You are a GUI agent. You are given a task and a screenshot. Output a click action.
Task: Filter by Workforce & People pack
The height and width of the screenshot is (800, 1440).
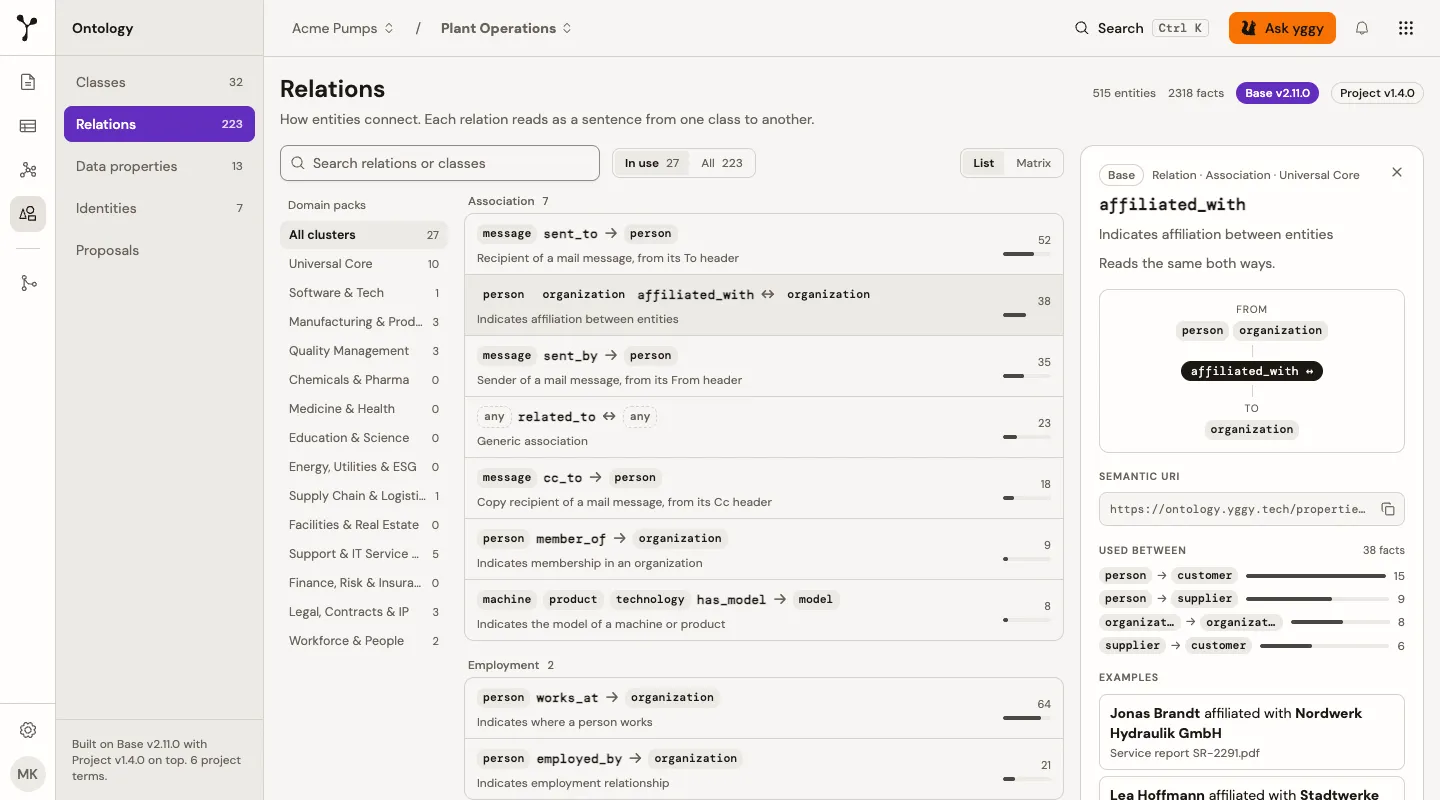364,641
